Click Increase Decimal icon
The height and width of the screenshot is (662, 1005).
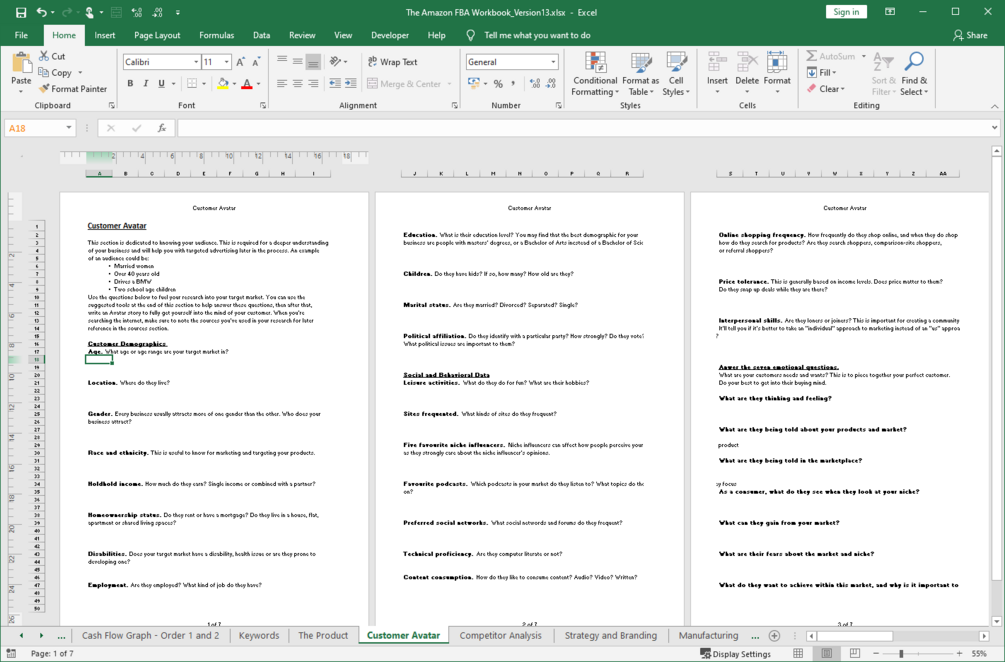pyautogui.click(x=535, y=84)
